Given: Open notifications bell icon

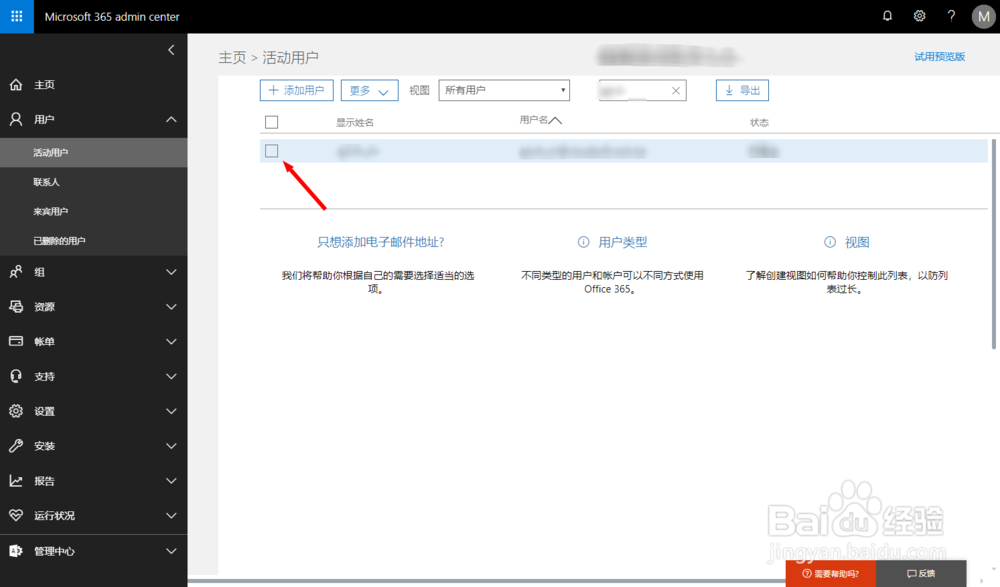Looking at the screenshot, I should pos(887,16).
